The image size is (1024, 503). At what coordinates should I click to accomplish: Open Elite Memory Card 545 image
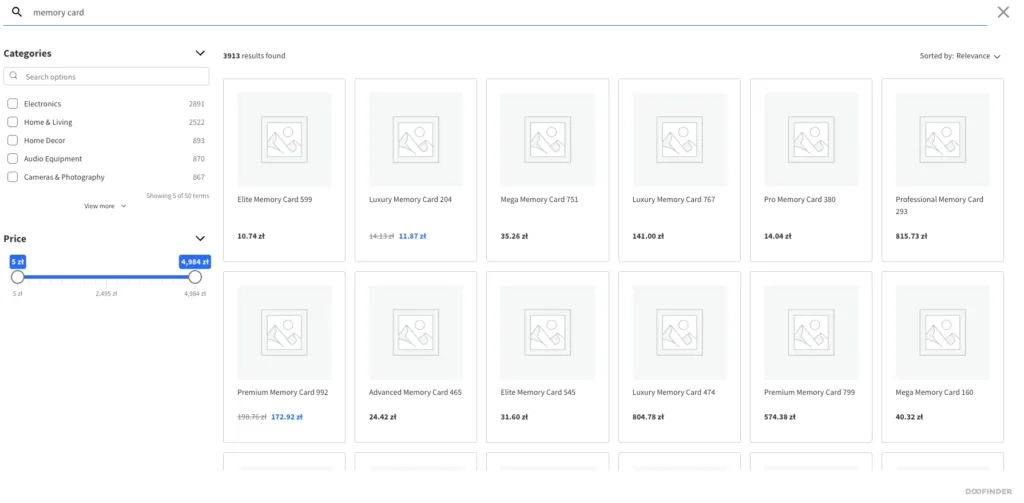pos(547,333)
